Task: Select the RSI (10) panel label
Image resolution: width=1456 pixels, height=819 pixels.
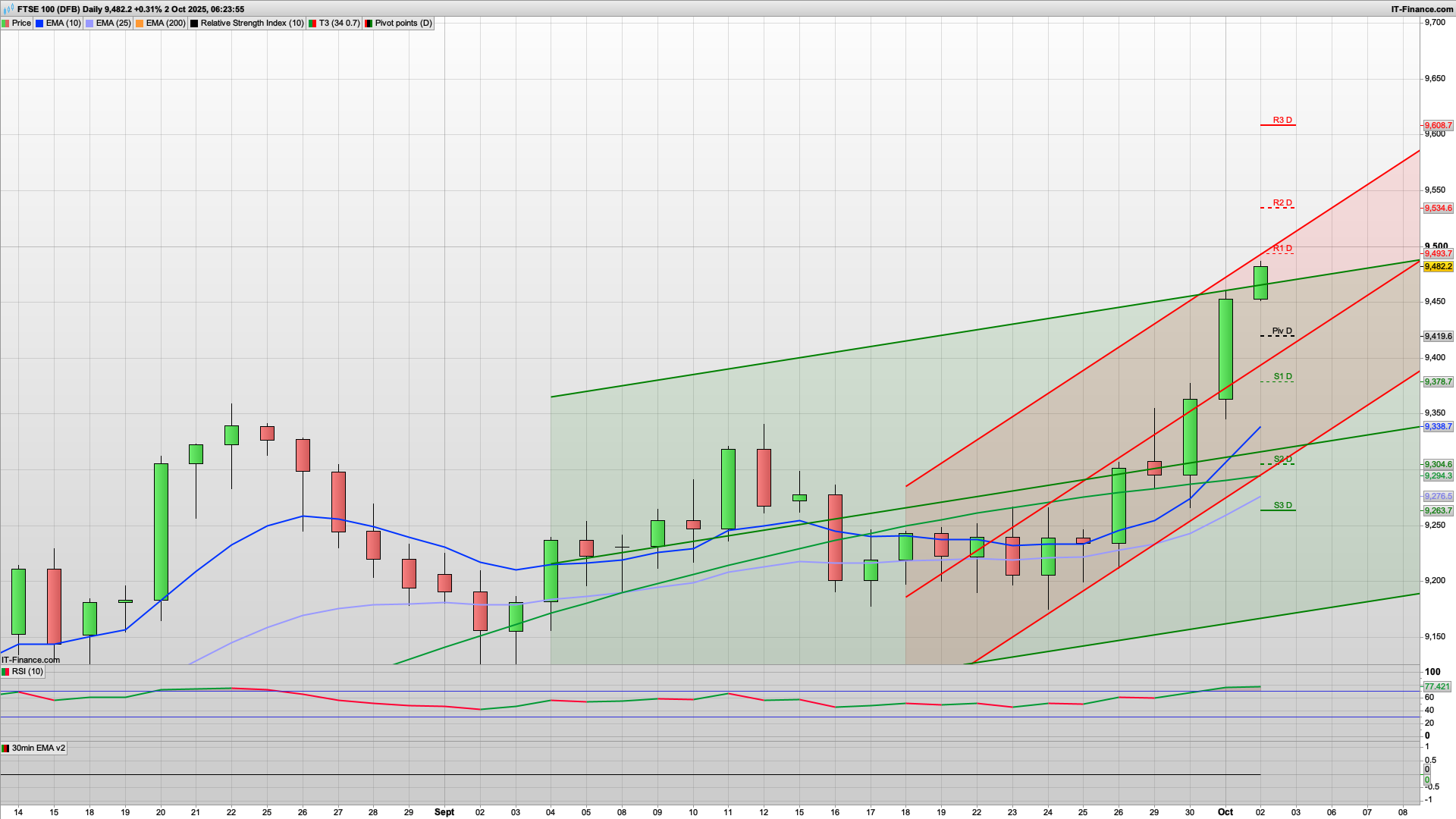Action: coord(27,672)
